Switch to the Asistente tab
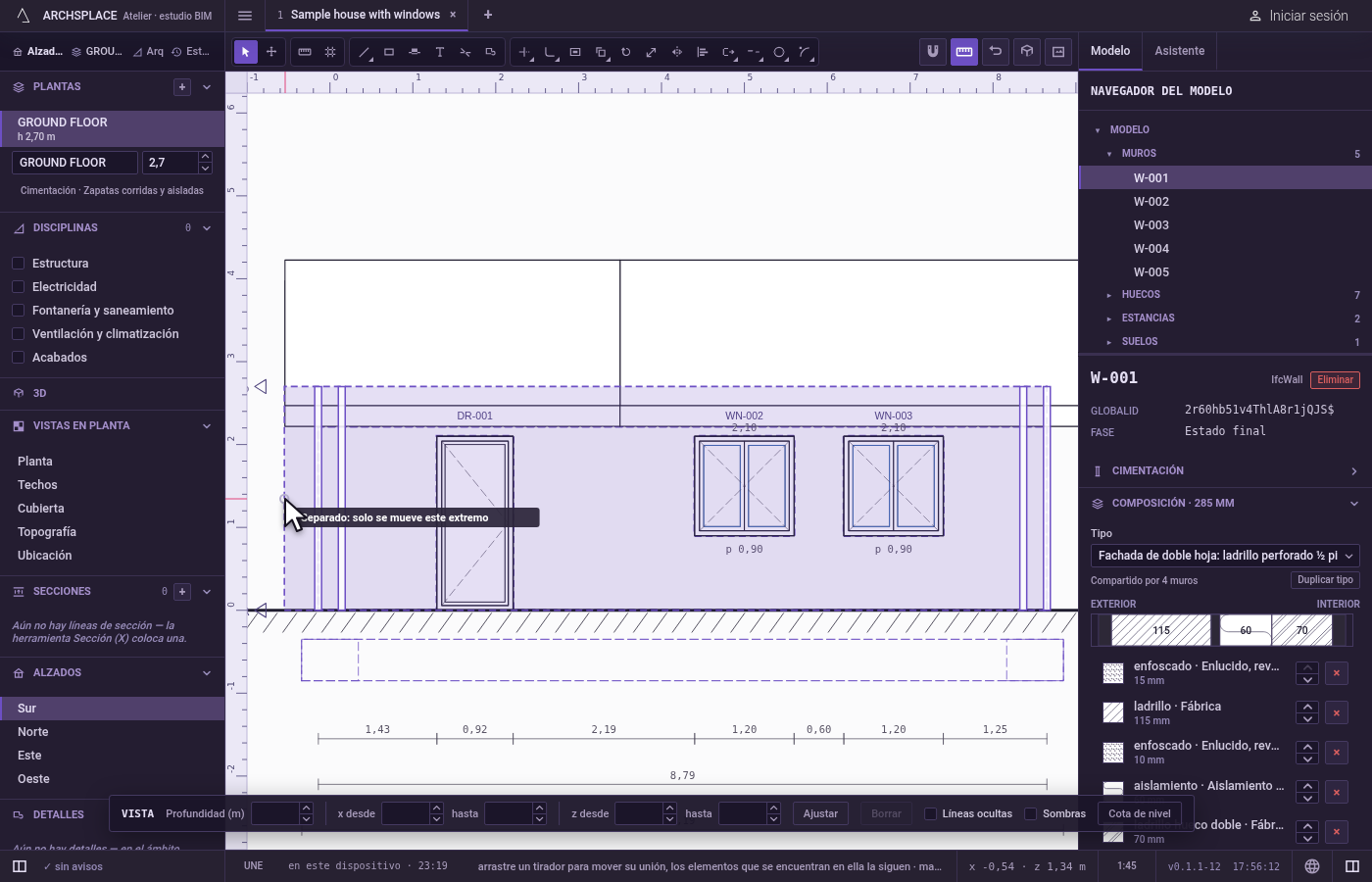The height and width of the screenshot is (882, 1372). coord(1180,51)
